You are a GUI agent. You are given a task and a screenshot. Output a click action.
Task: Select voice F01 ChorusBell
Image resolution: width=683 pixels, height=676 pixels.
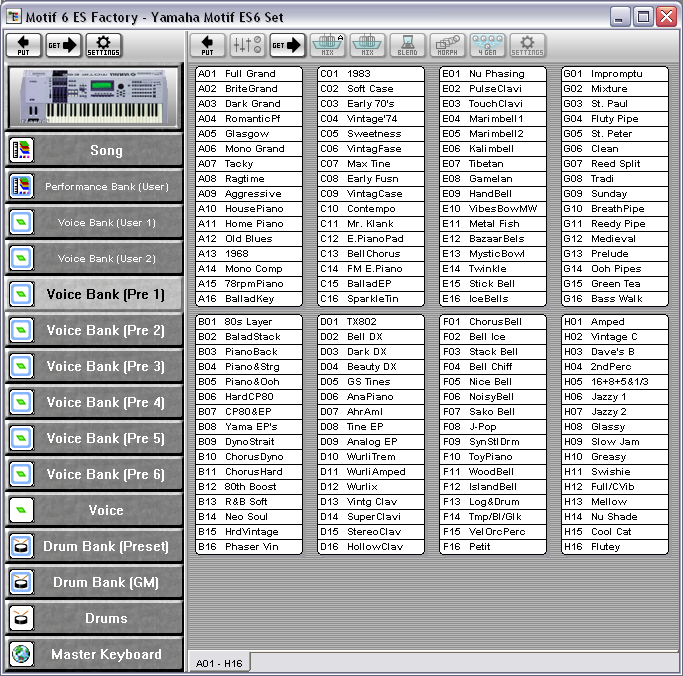point(493,322)
